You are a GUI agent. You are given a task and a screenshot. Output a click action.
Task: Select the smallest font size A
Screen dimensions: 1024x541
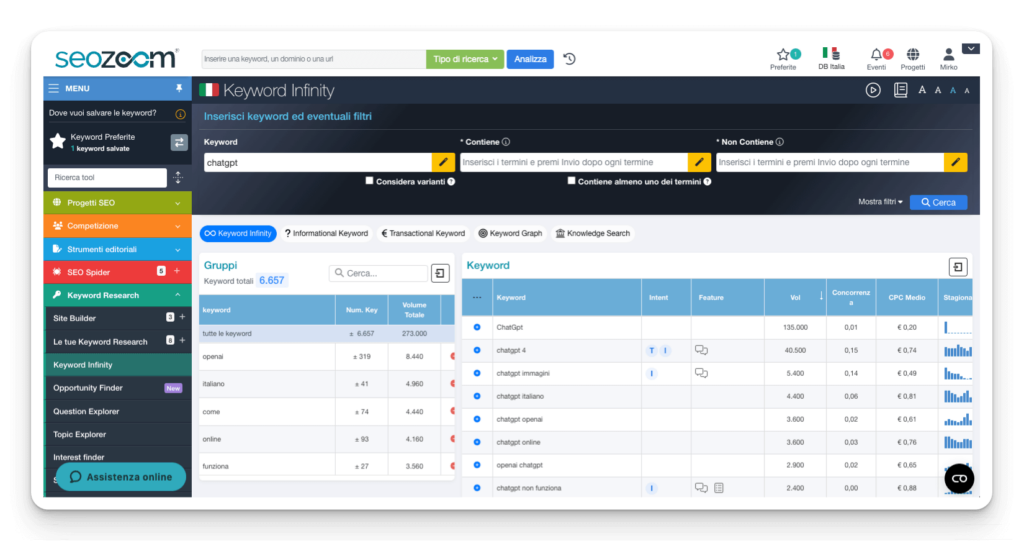(x=967, y=91)
